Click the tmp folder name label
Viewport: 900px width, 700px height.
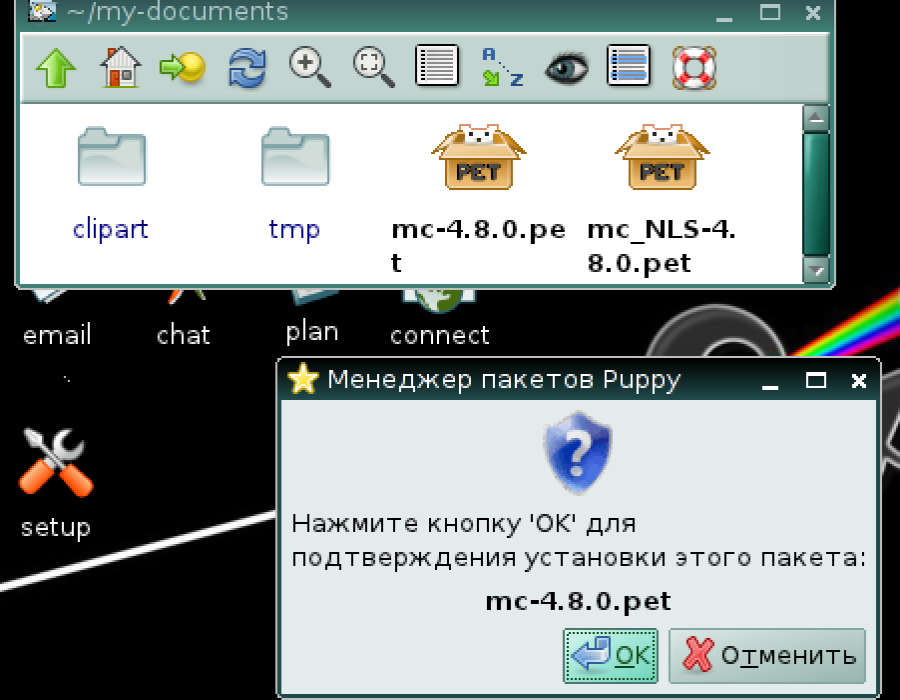[x=294, y=230]
